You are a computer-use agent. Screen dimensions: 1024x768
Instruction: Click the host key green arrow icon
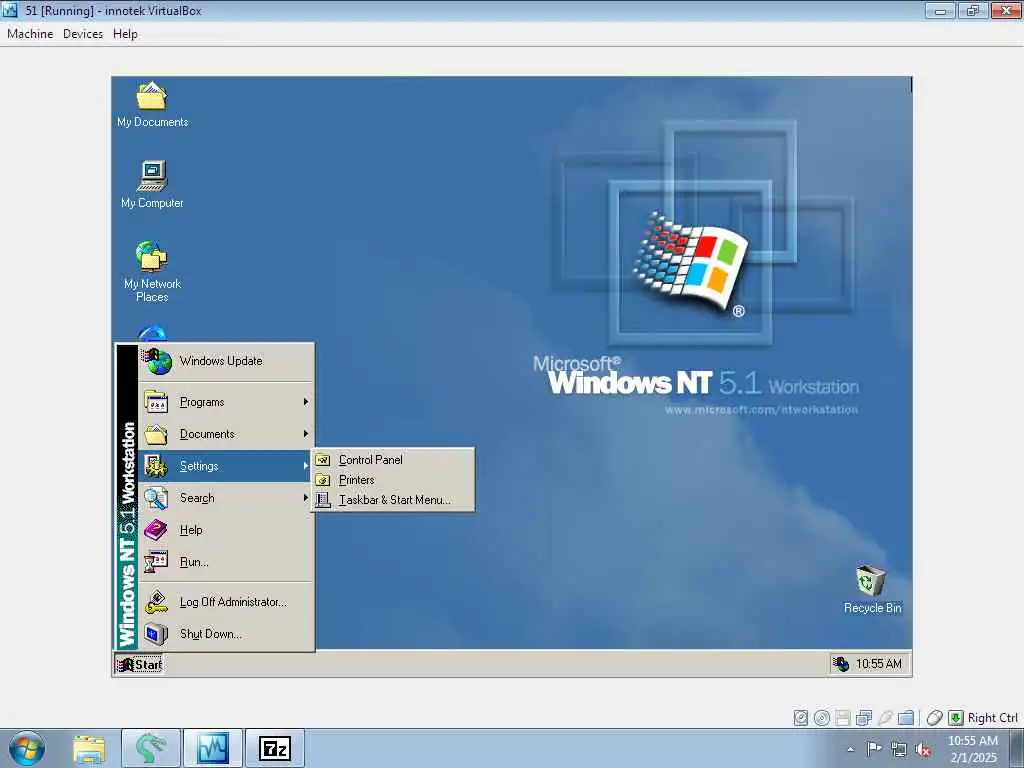[955, 718]
